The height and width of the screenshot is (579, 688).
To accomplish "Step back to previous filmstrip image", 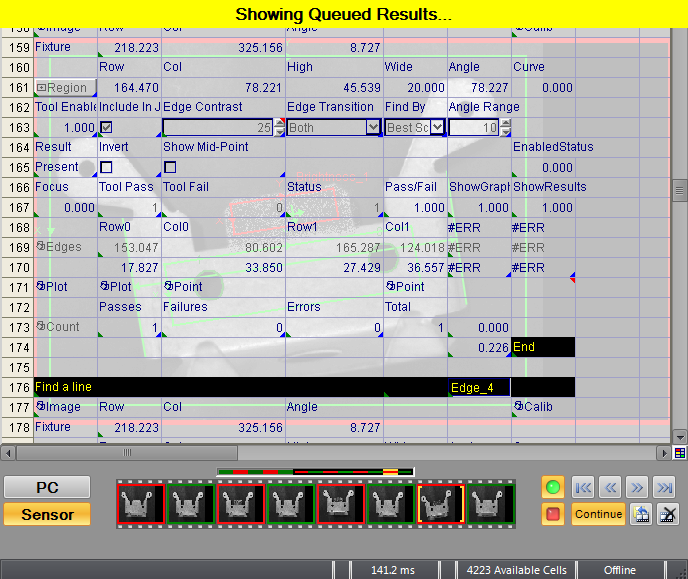I will point(610,488).
